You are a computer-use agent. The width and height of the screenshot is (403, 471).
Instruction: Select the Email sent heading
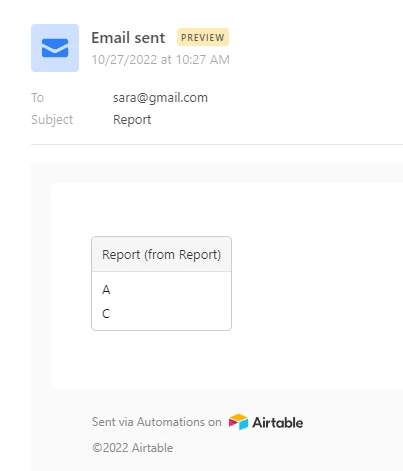point(128,38)
